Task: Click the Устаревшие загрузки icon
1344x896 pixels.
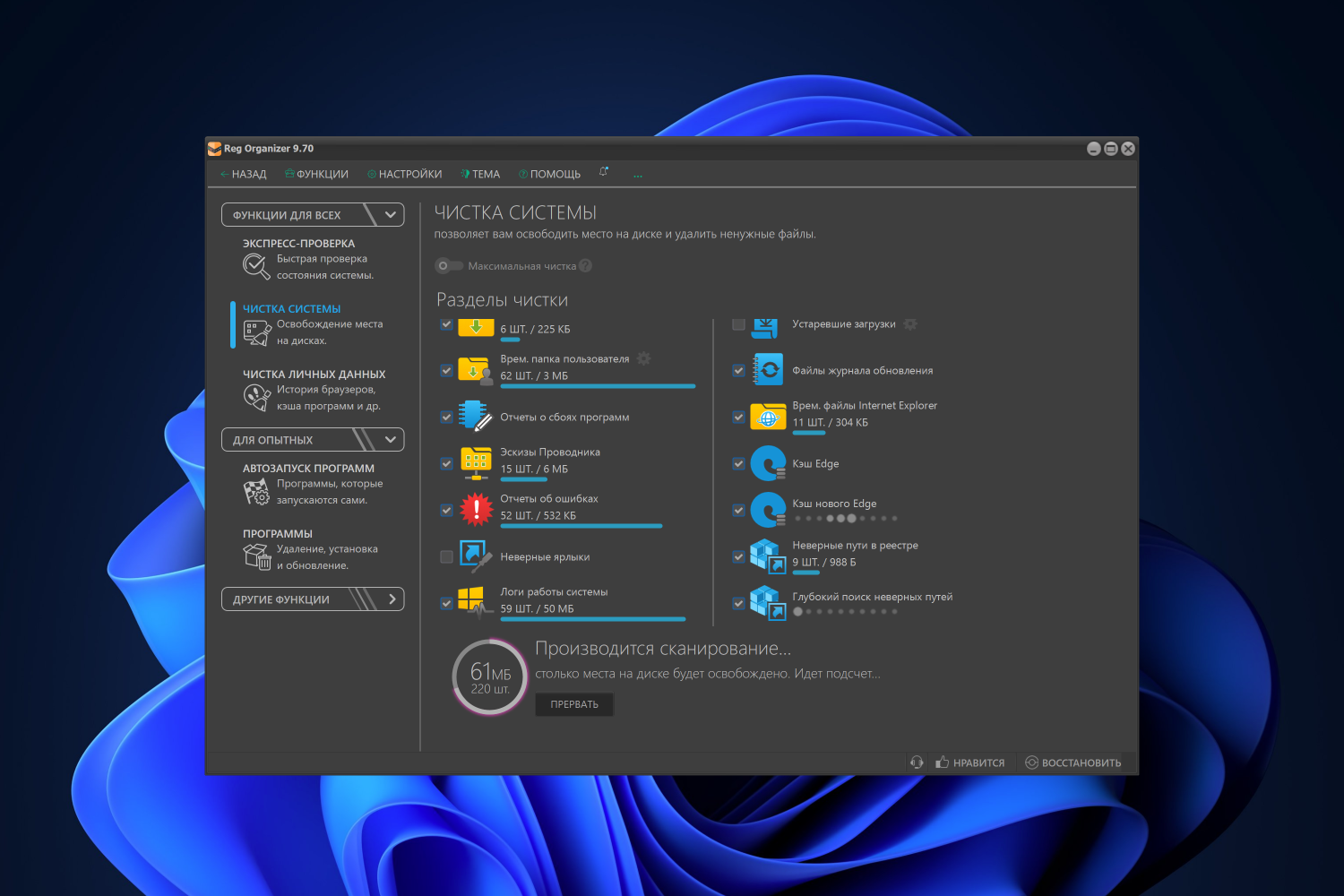Action: tap(765, 328)
